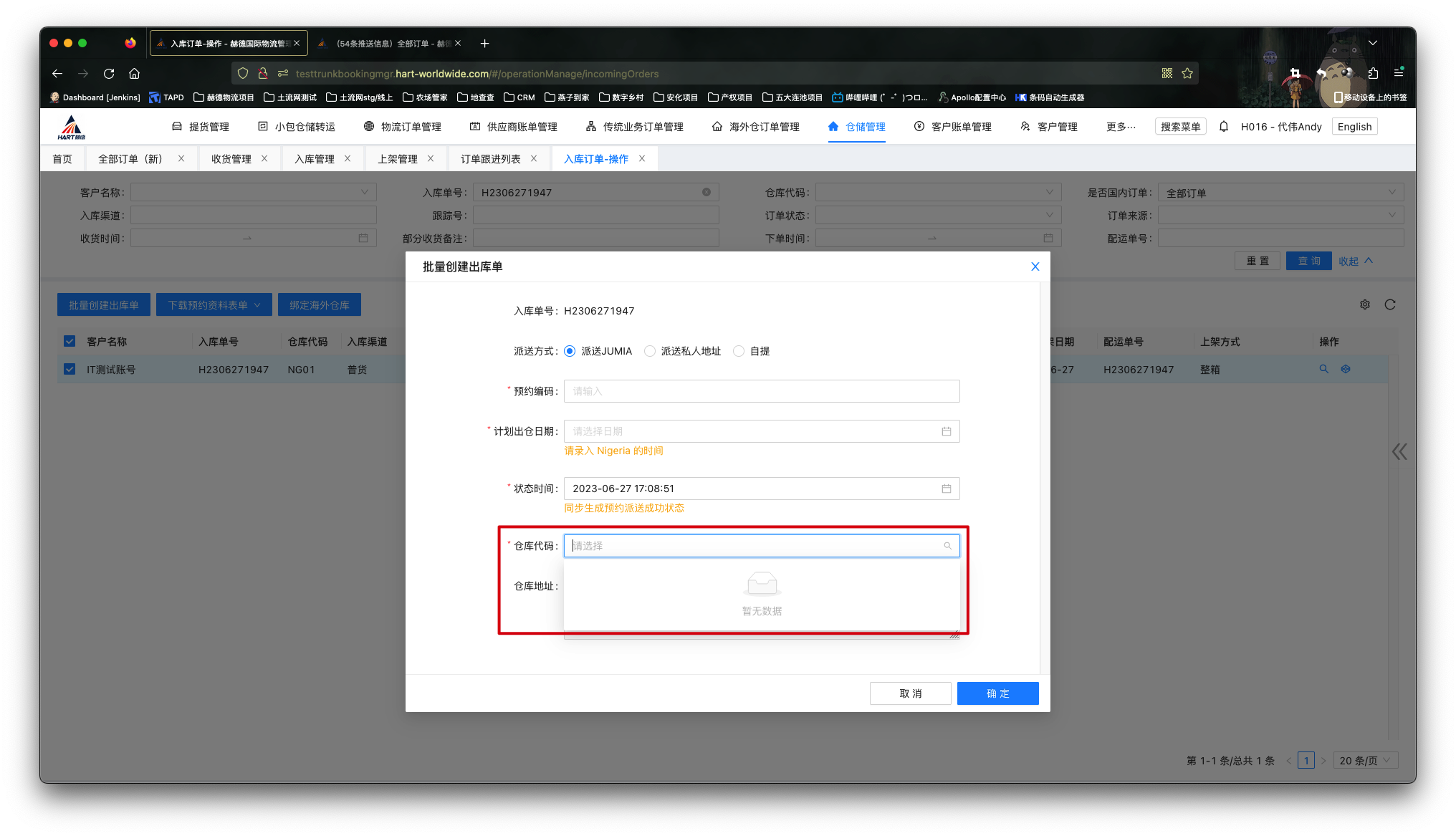
Task: Click the notification bell icon
Action: [1224, 126]
